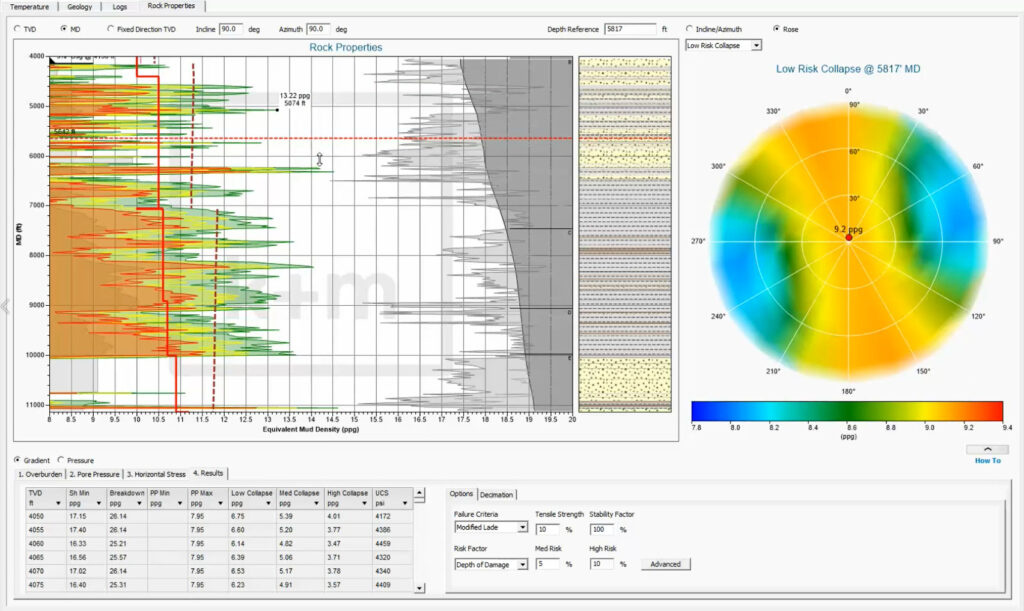Click High Collapse value 3.57 cell
This screenshot has width=1024, height=611.
tap(348, 585)
